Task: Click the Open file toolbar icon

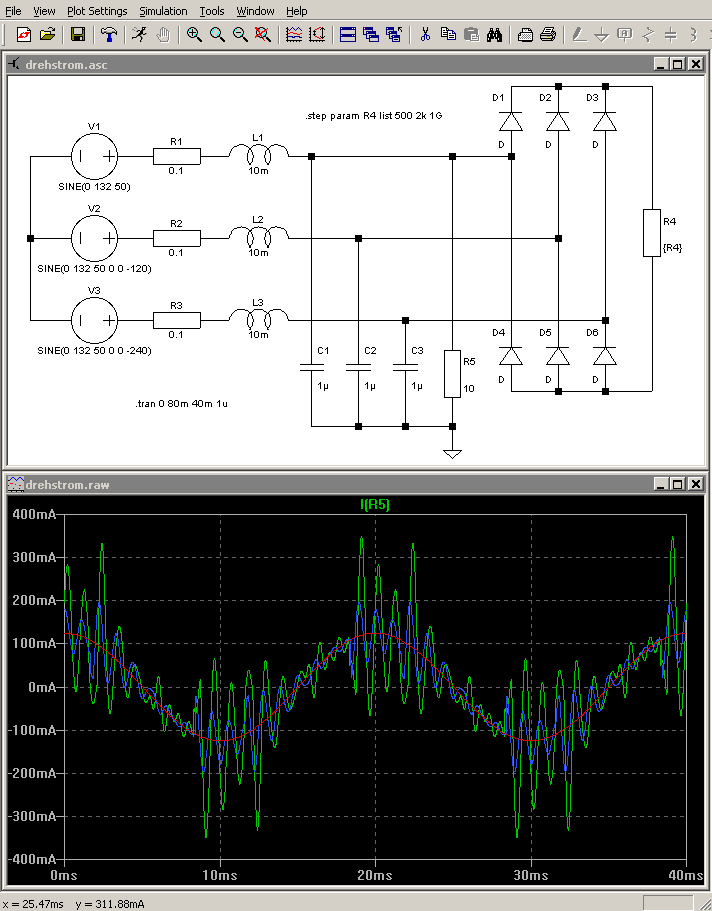Action: point(47,34)
